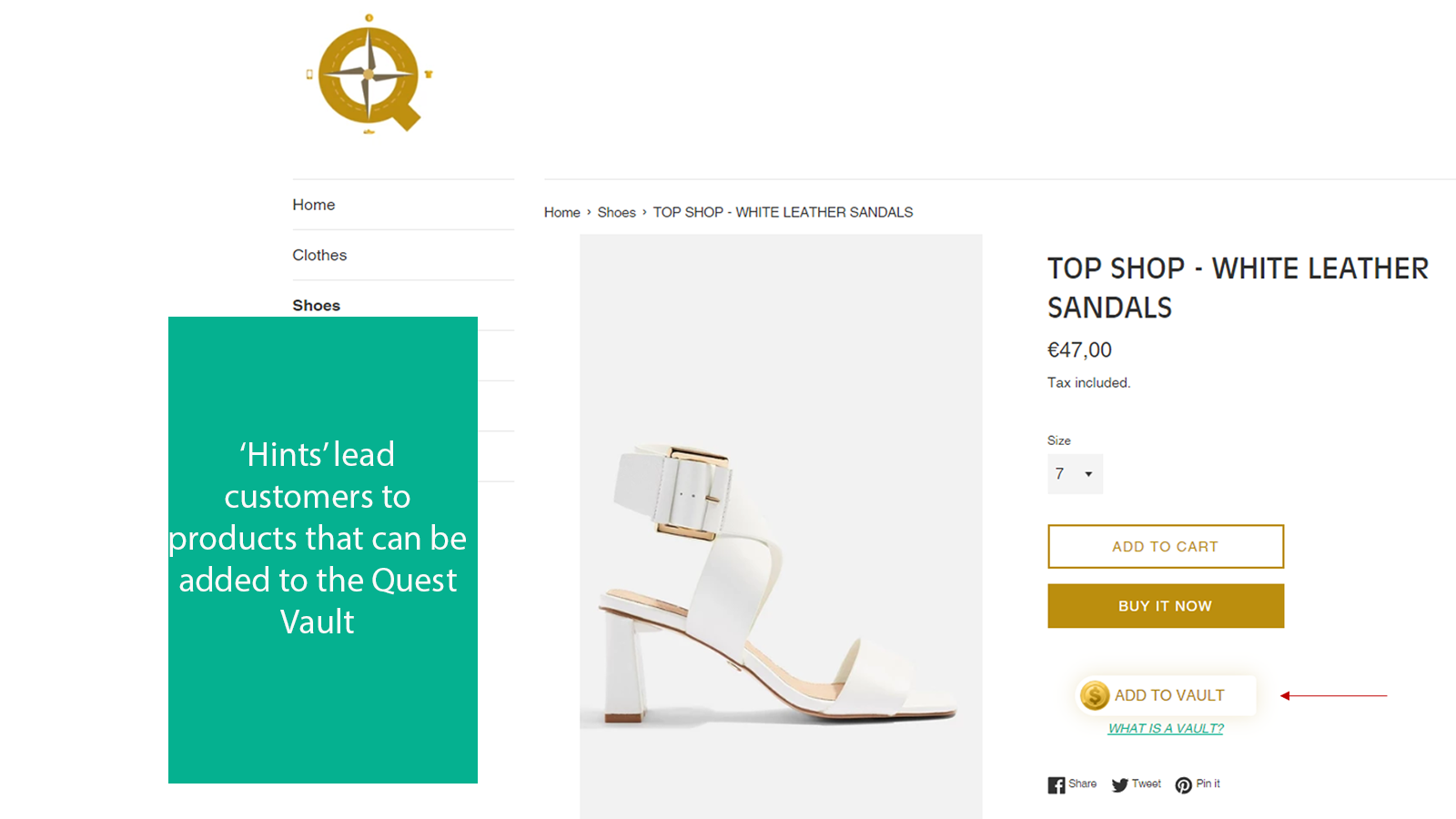Click the €47,00 price text
This screenshot has height=819, width=1456.
tap(1079, 350)
